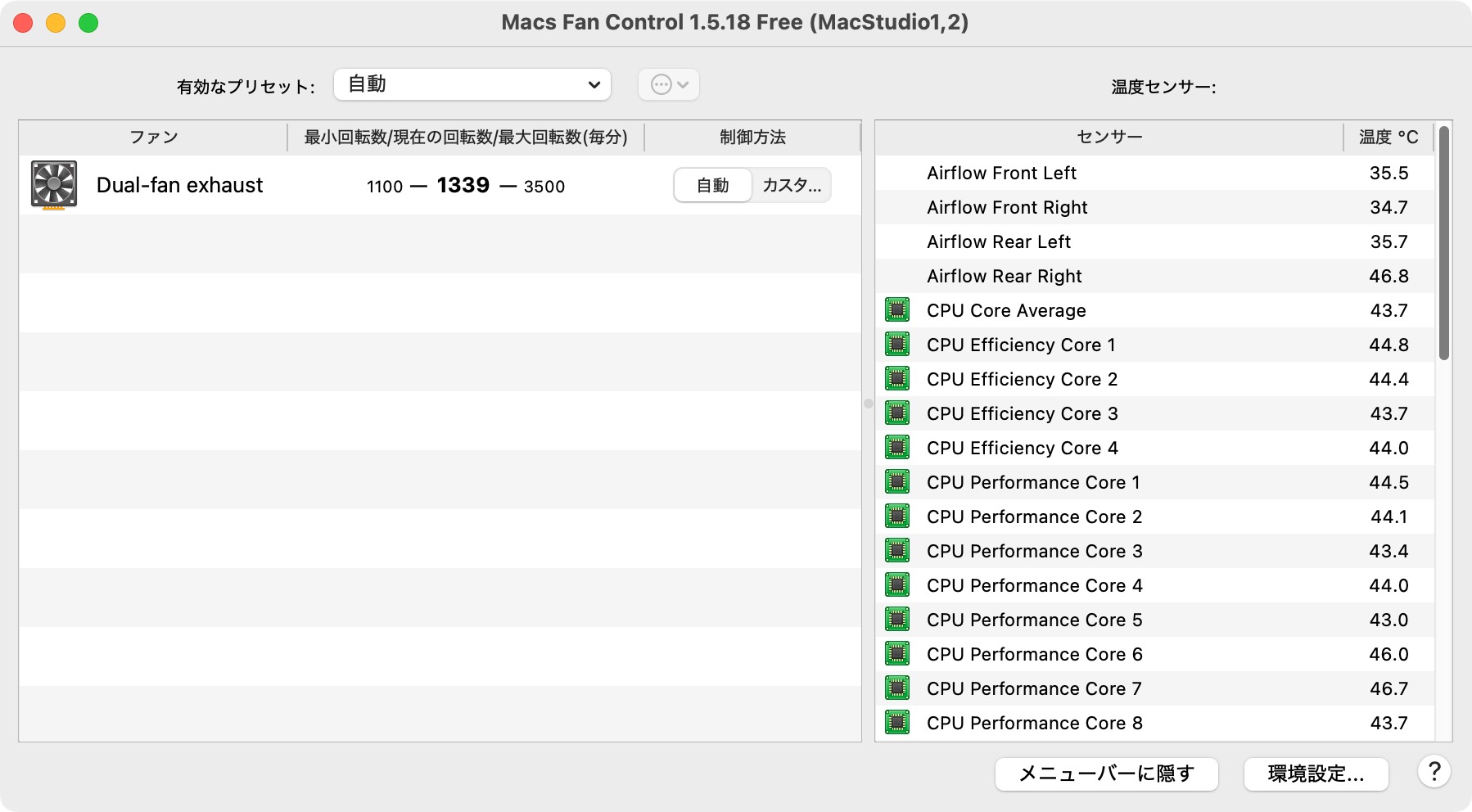Click the Dual-fan exhaust fan icon

pyautogui.click(x=54, y=184)
